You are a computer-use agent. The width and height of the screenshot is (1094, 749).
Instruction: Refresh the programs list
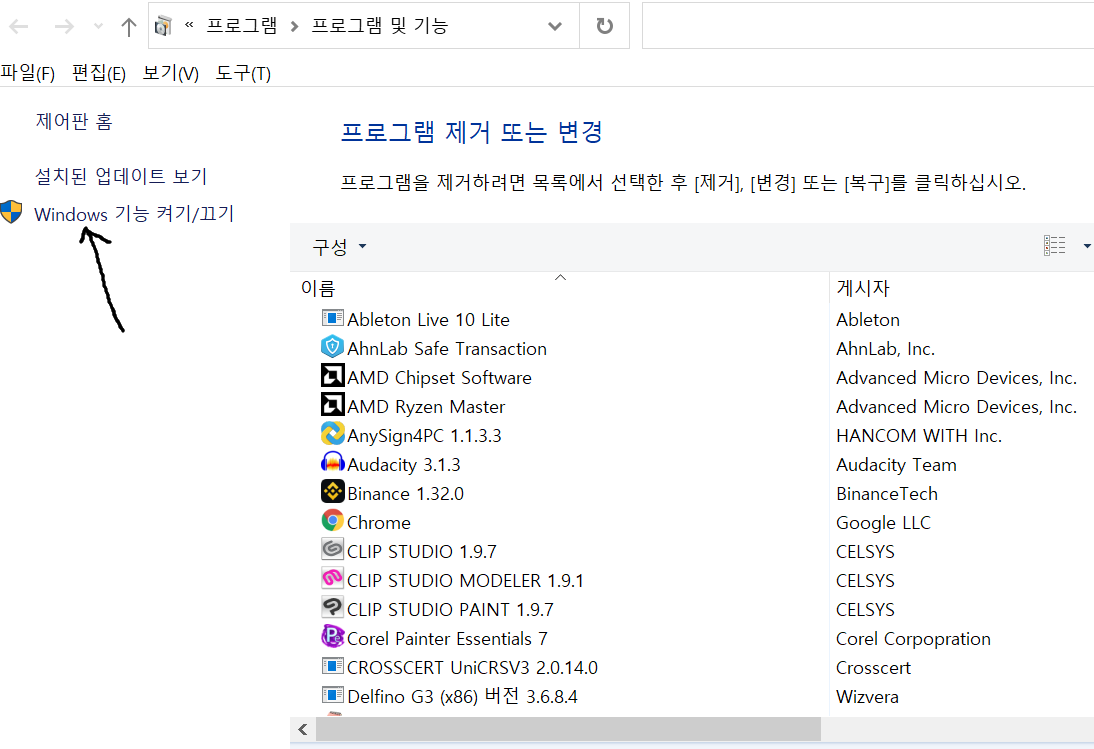point(604,26)
